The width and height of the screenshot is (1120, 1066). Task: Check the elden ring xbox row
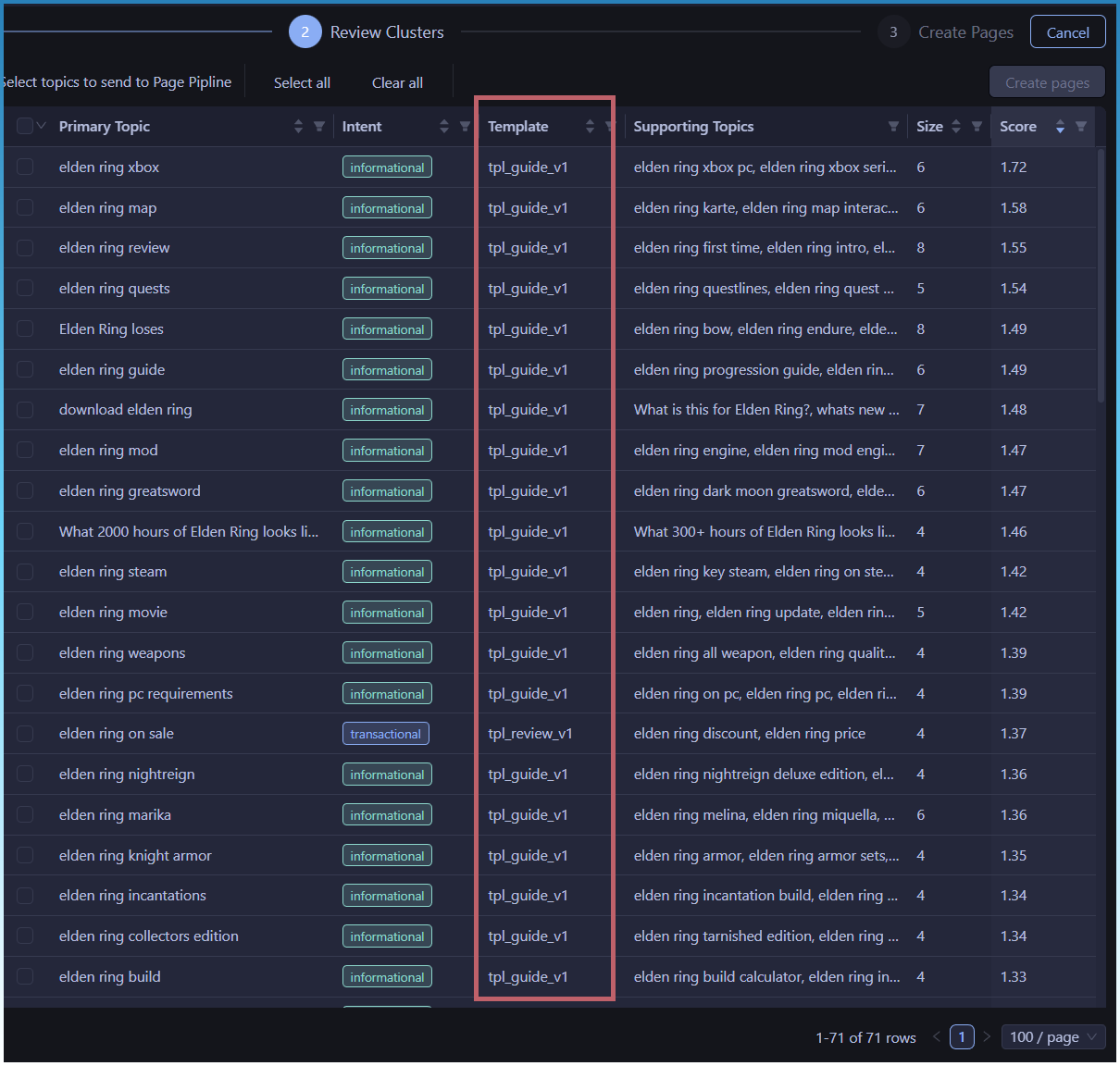(x=25, y=167)
